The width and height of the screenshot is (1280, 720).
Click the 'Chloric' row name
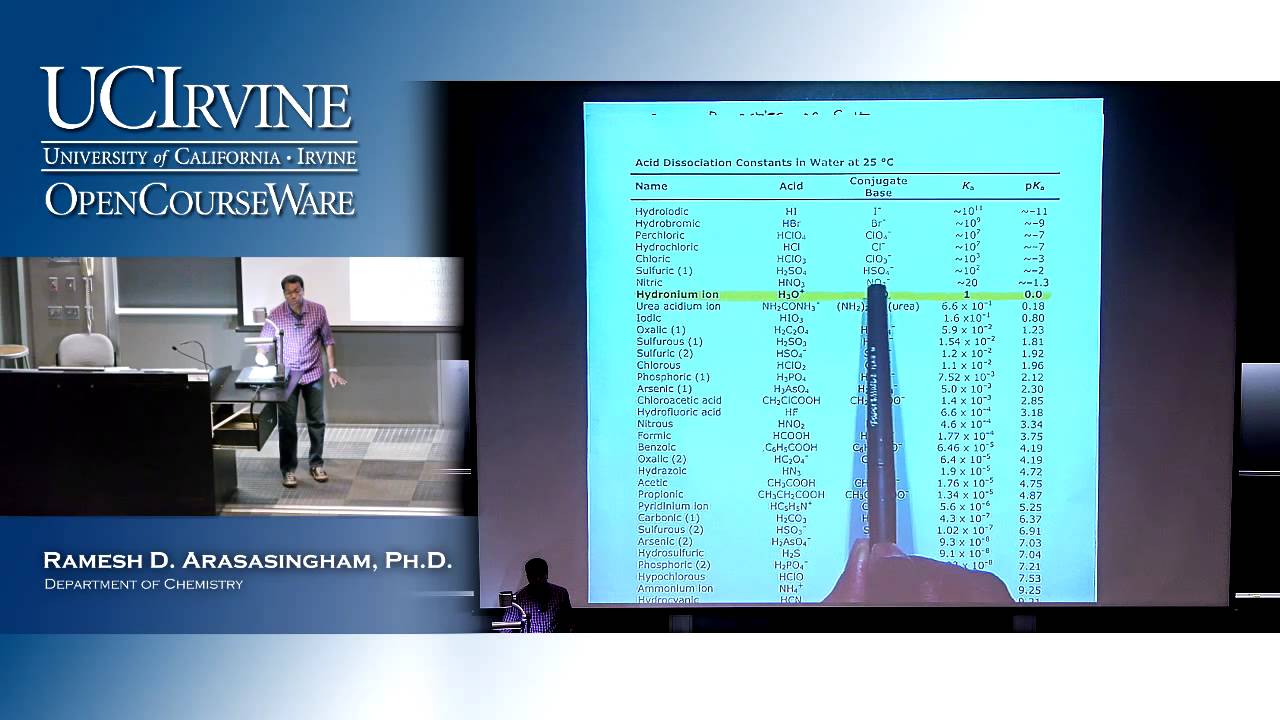click(653, 259)
